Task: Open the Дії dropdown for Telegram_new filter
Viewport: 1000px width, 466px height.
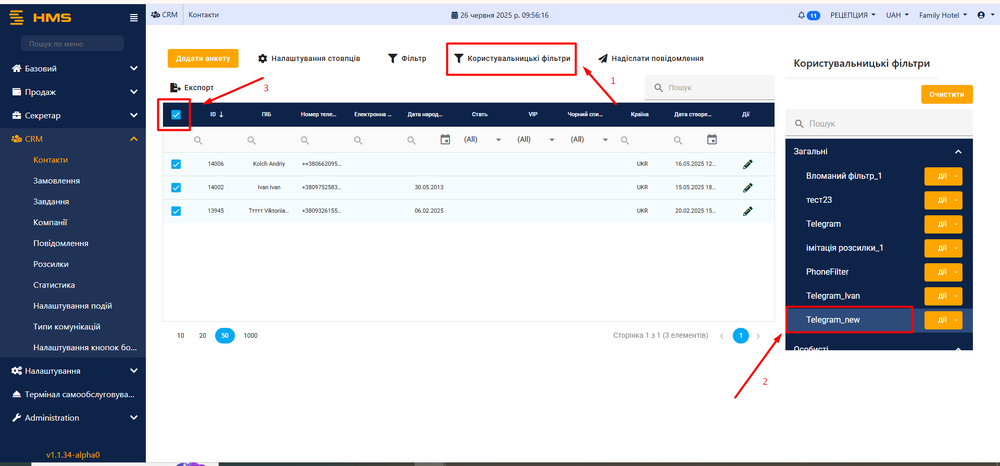Action: [x=956, y=319]
